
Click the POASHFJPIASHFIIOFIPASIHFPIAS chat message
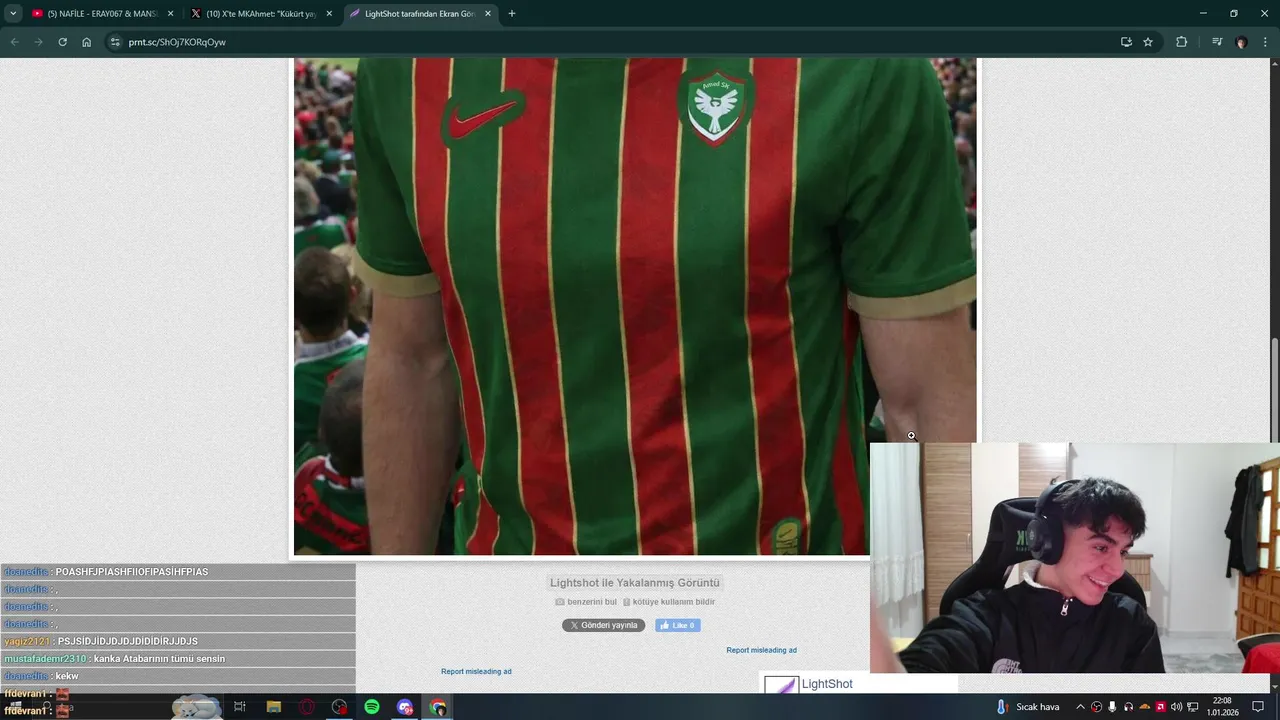tap(132, 572)
